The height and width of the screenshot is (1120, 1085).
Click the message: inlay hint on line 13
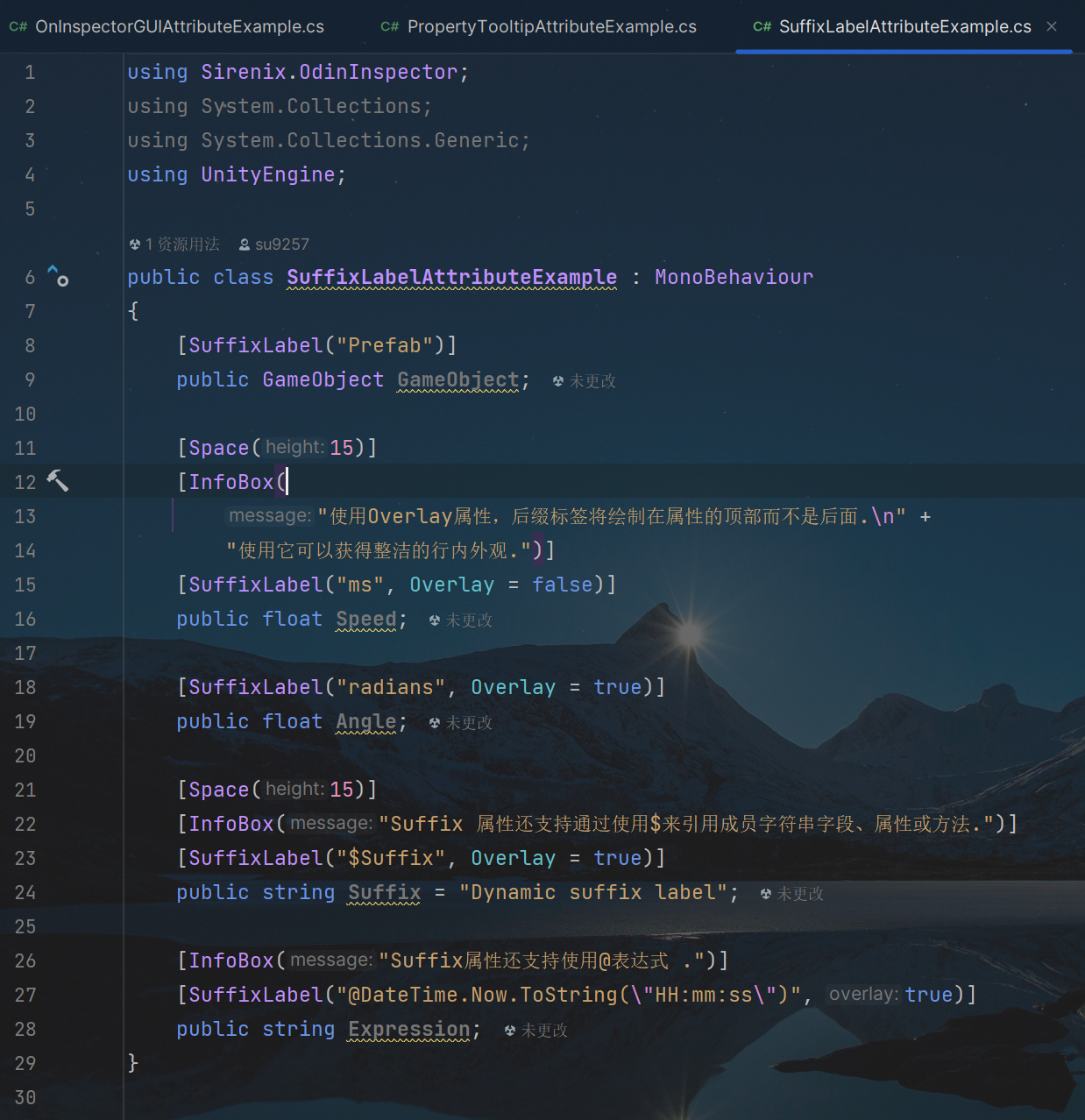(269, 516)
